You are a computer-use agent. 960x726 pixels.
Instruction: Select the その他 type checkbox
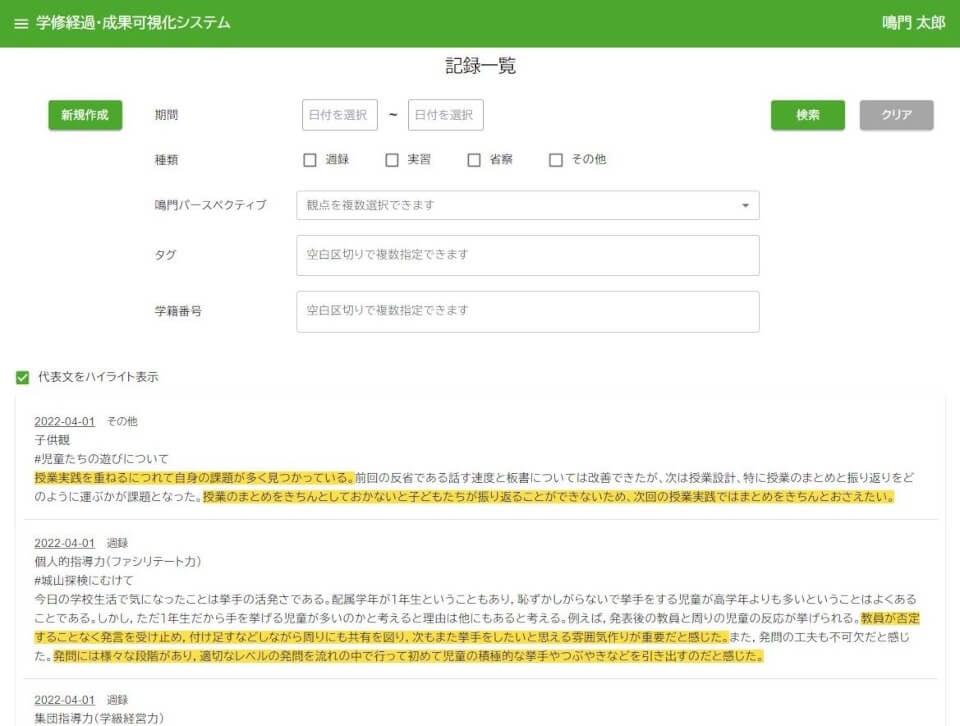pos(555,158)
